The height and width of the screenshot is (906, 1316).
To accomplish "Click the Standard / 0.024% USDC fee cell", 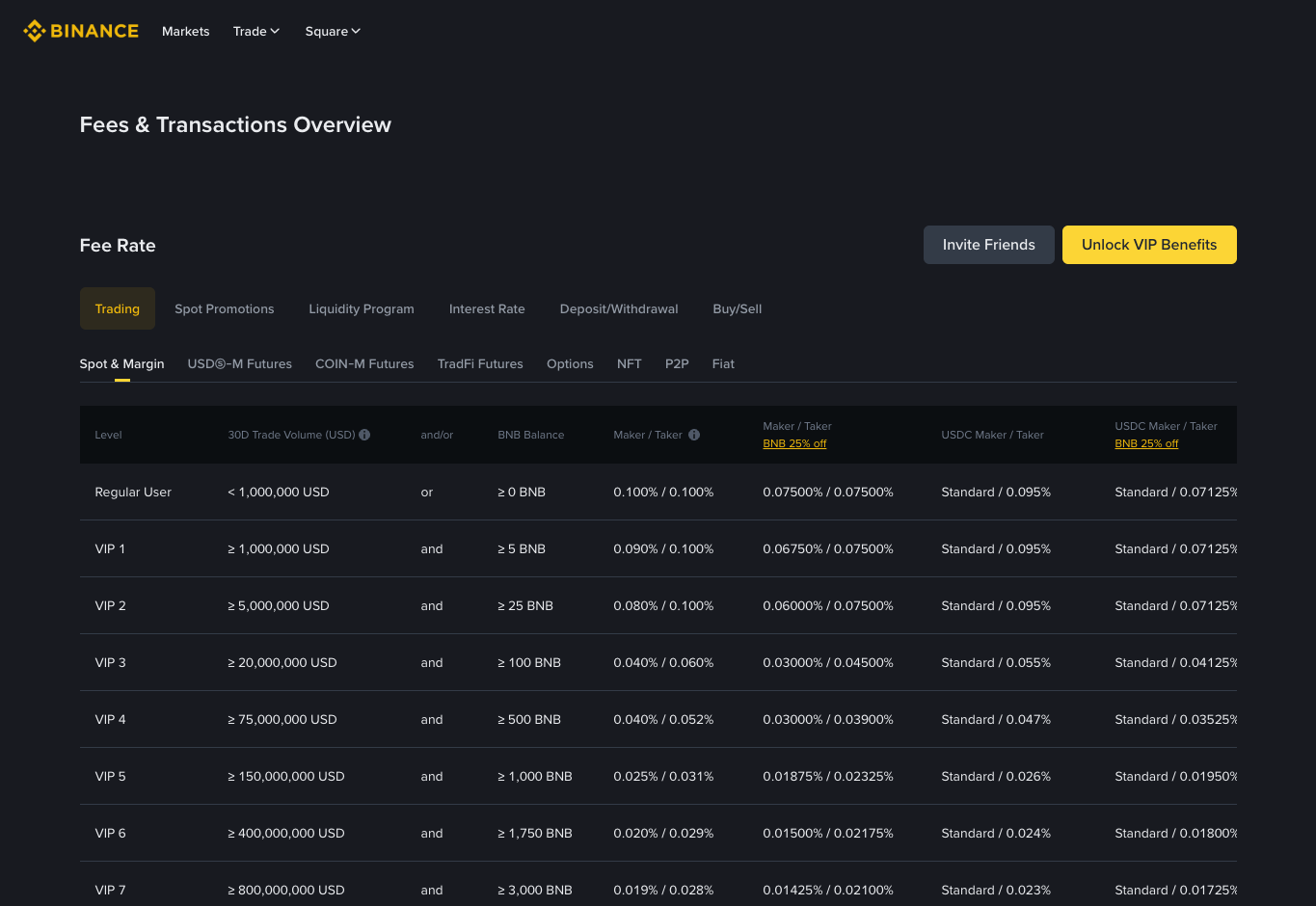I will click(996, 834).
